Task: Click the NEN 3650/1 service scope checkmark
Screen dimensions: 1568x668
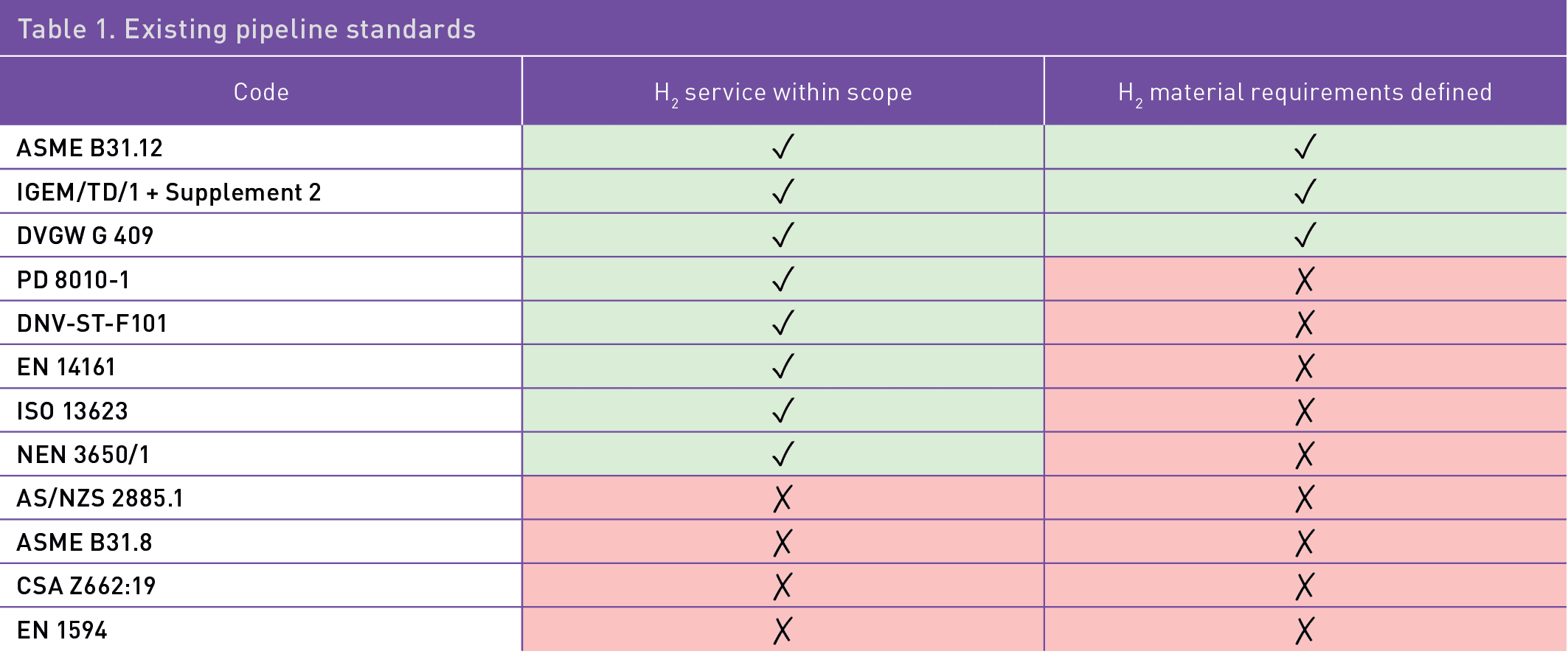Action: click(783, 454)
